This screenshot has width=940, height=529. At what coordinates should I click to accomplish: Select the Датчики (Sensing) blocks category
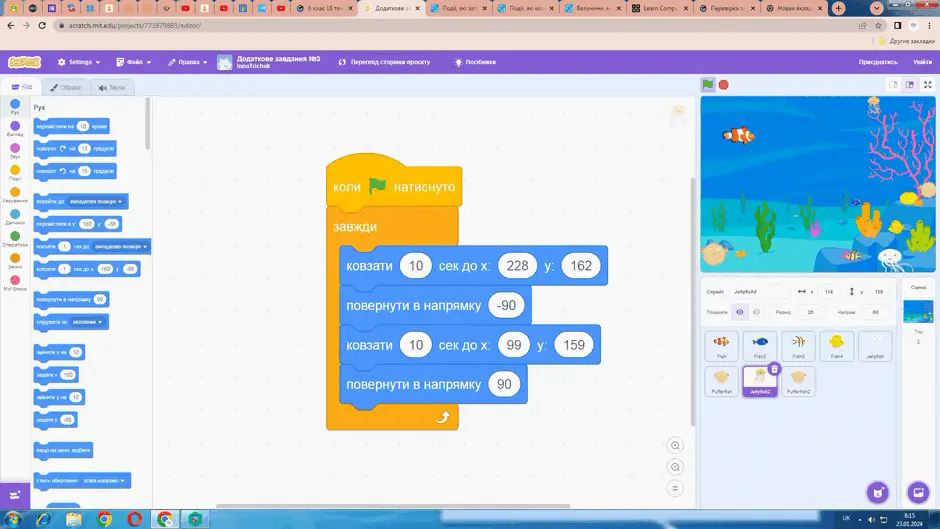(x=15, y=217)
